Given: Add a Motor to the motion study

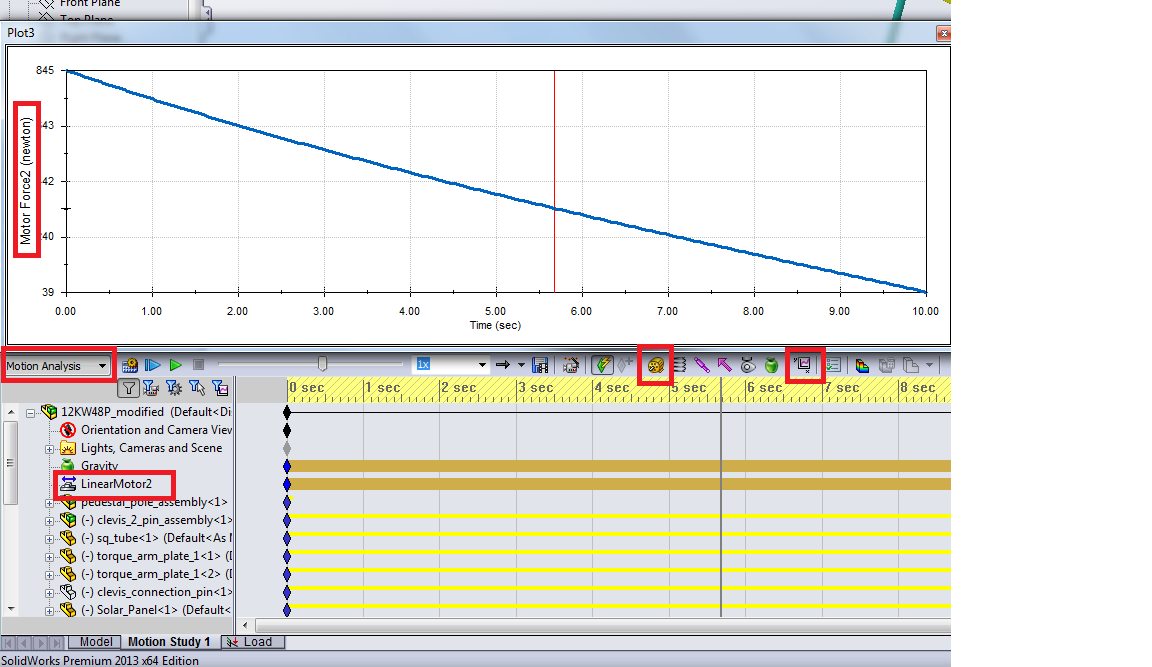Looking at the screenshot, I should click(x=655, y=366).
